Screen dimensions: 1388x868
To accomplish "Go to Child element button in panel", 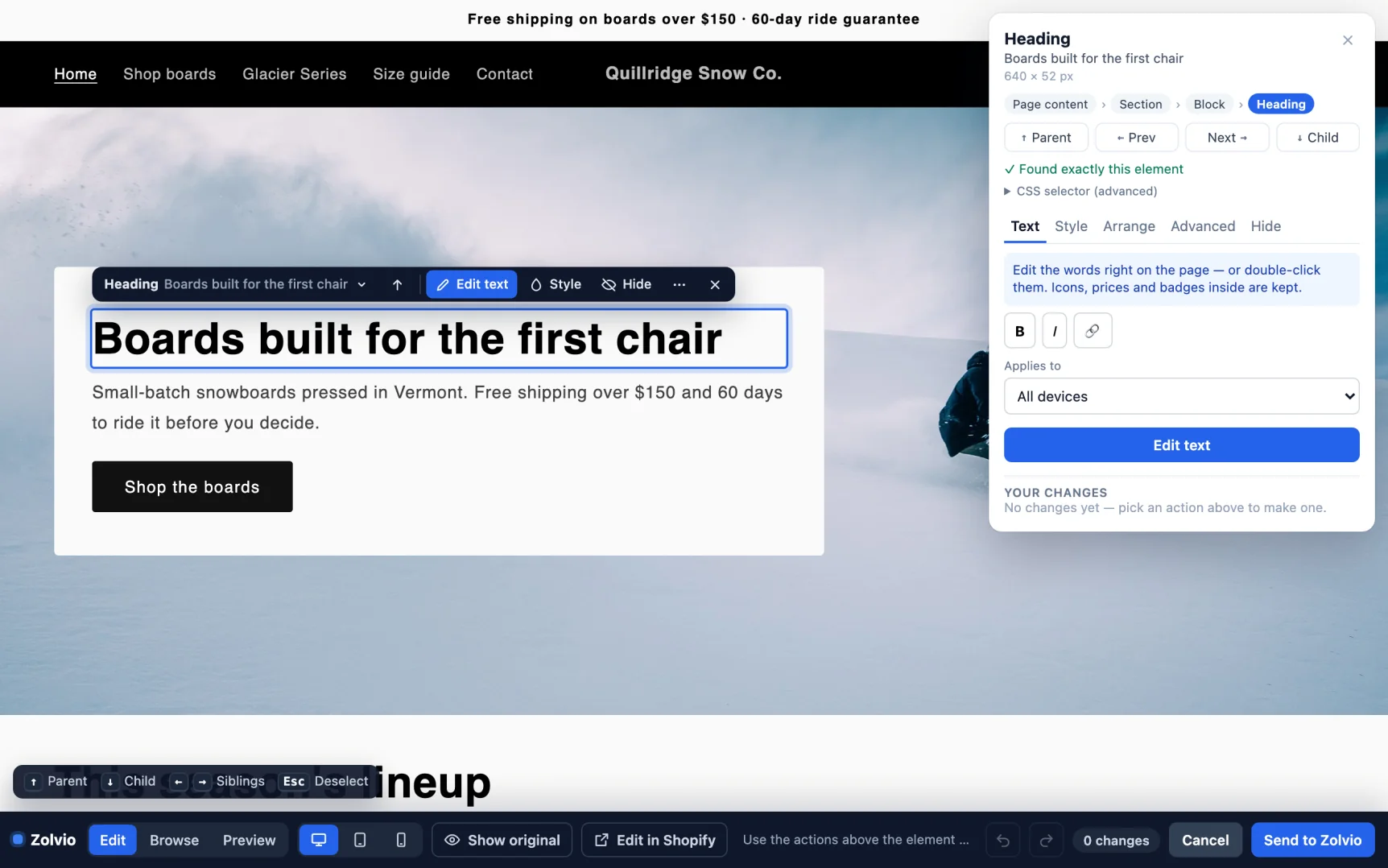I will click(x=1317, y=138).
